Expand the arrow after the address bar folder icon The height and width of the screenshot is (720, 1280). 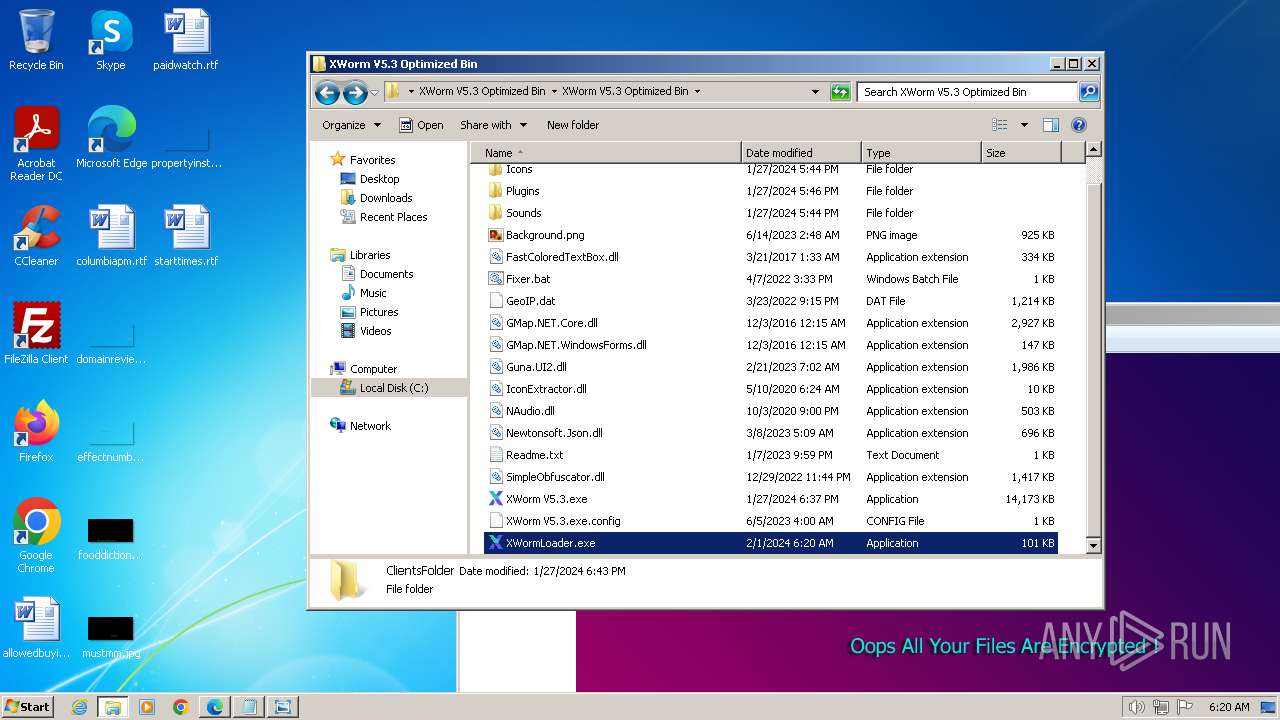coord(411,92)
